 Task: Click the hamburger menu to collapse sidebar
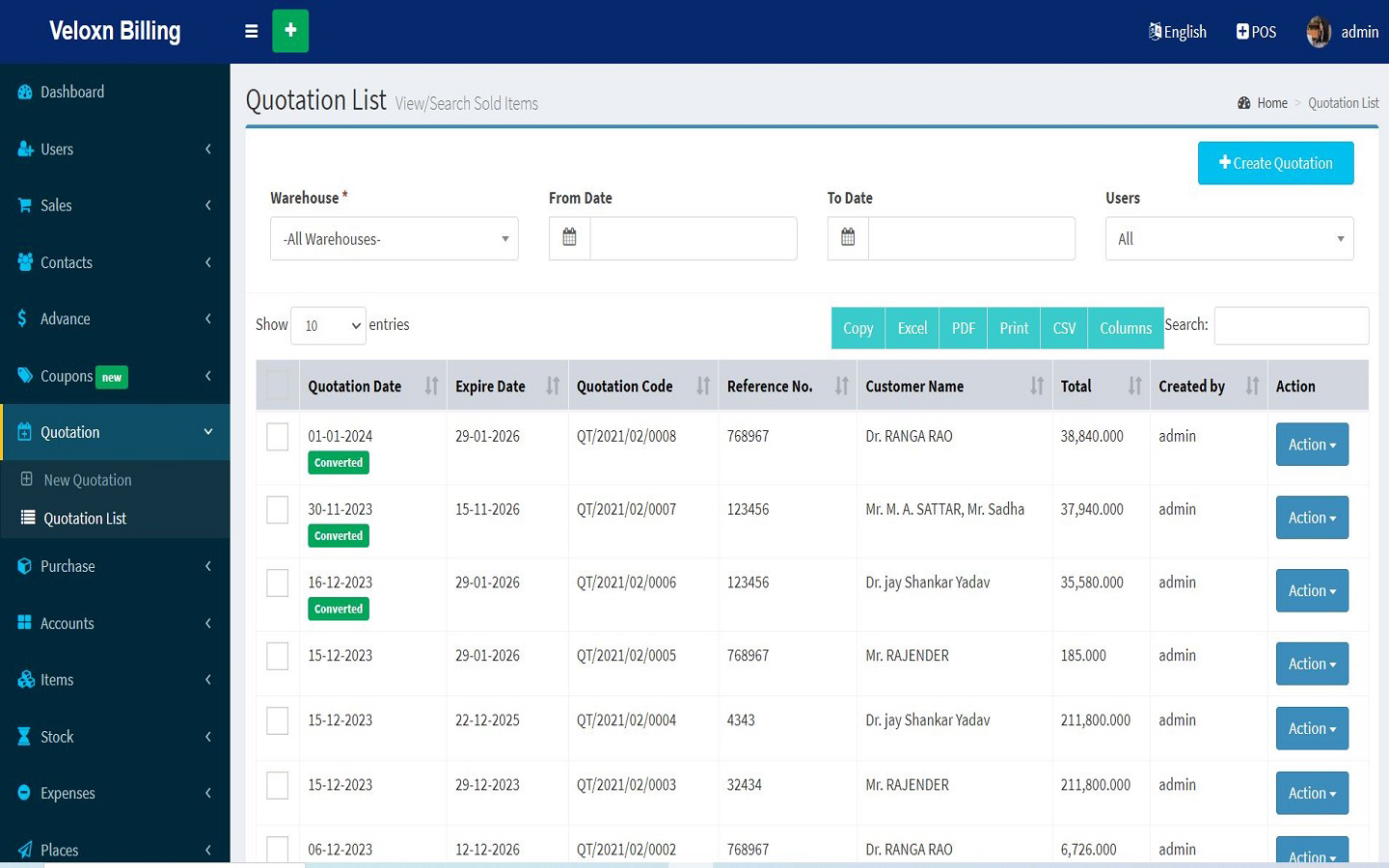[251, 31]
